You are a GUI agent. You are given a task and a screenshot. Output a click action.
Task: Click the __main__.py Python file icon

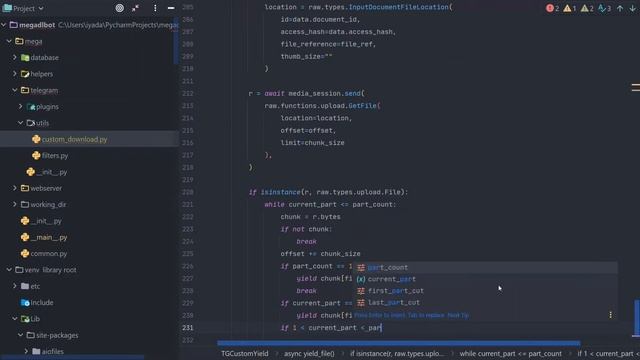25,237
